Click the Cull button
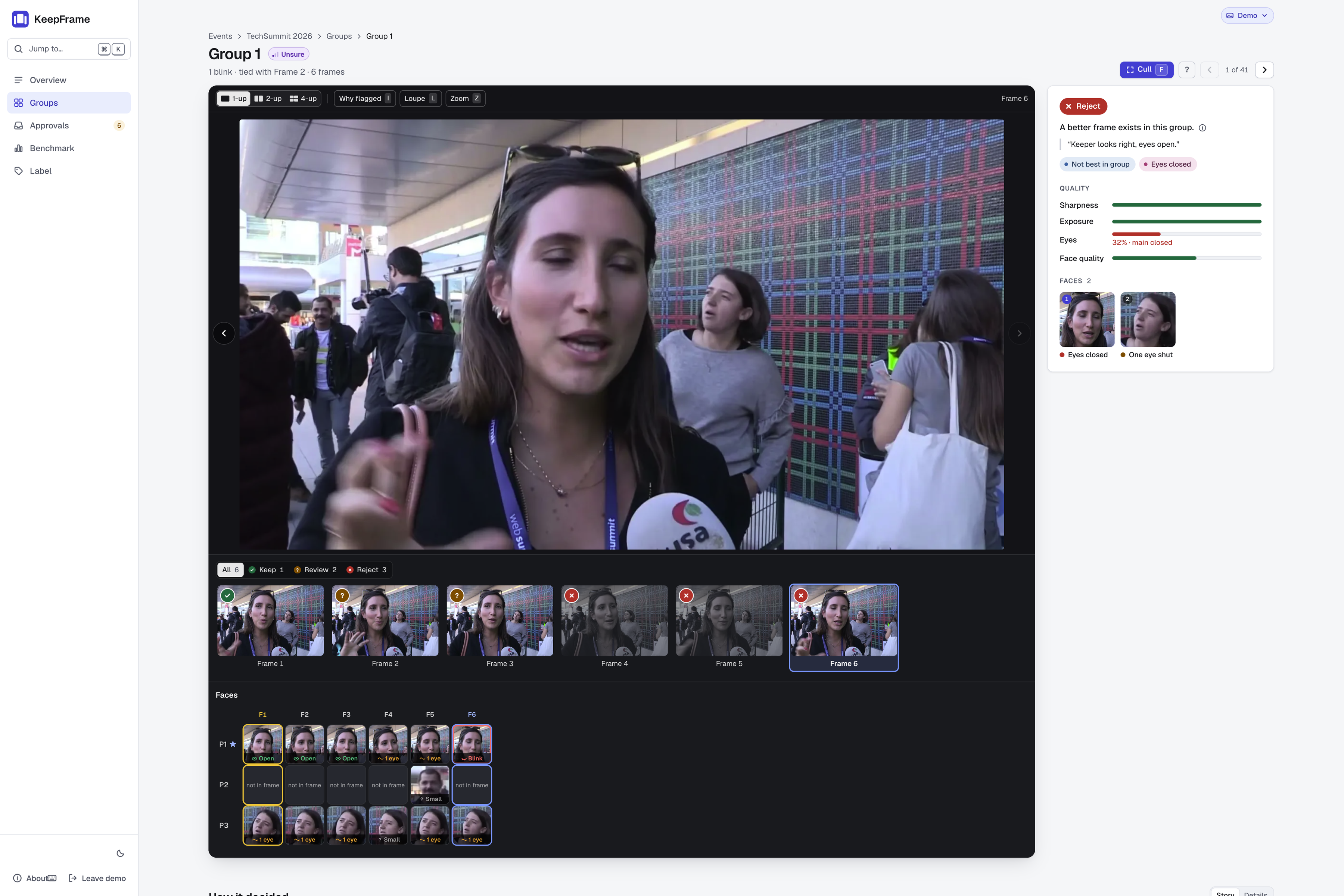The height and width of the screenshot is (896, 1344). [1146, 70]
